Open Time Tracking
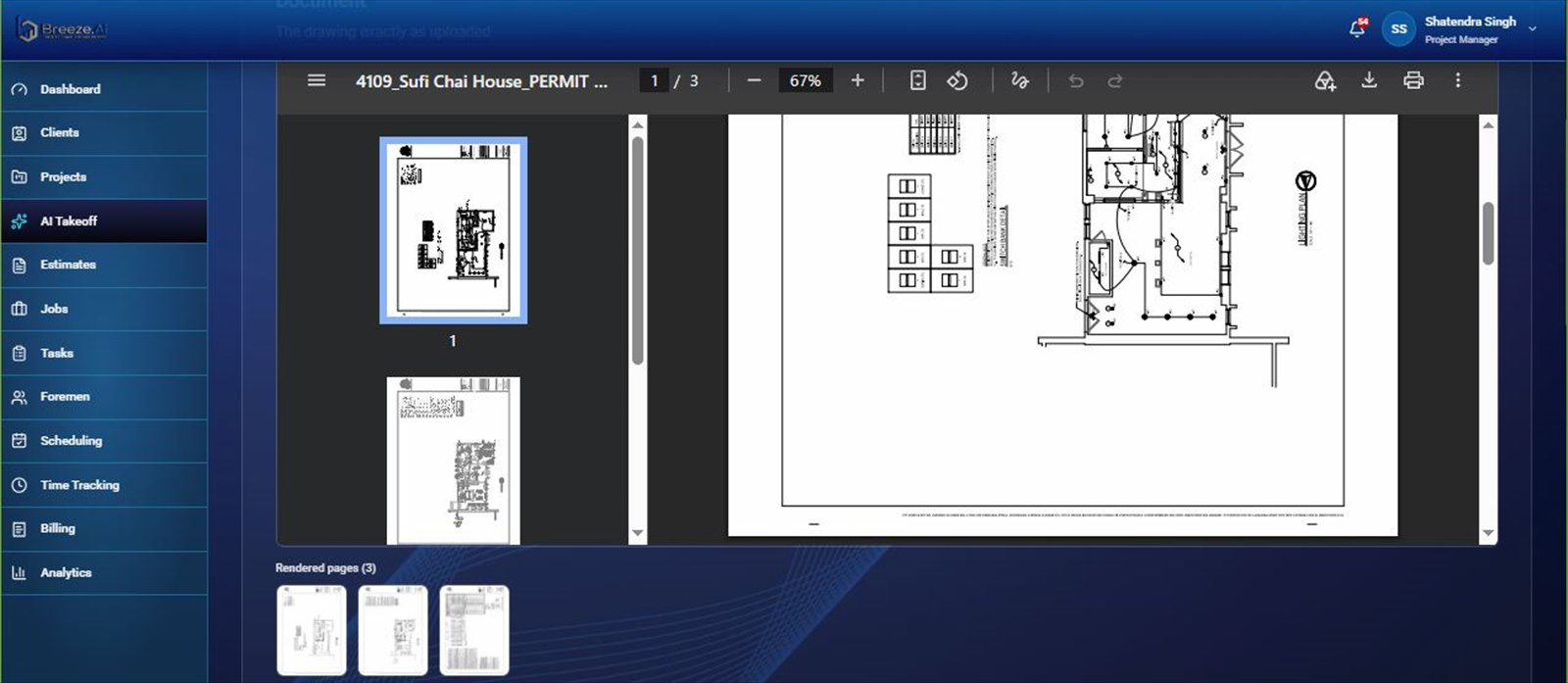 104,485
